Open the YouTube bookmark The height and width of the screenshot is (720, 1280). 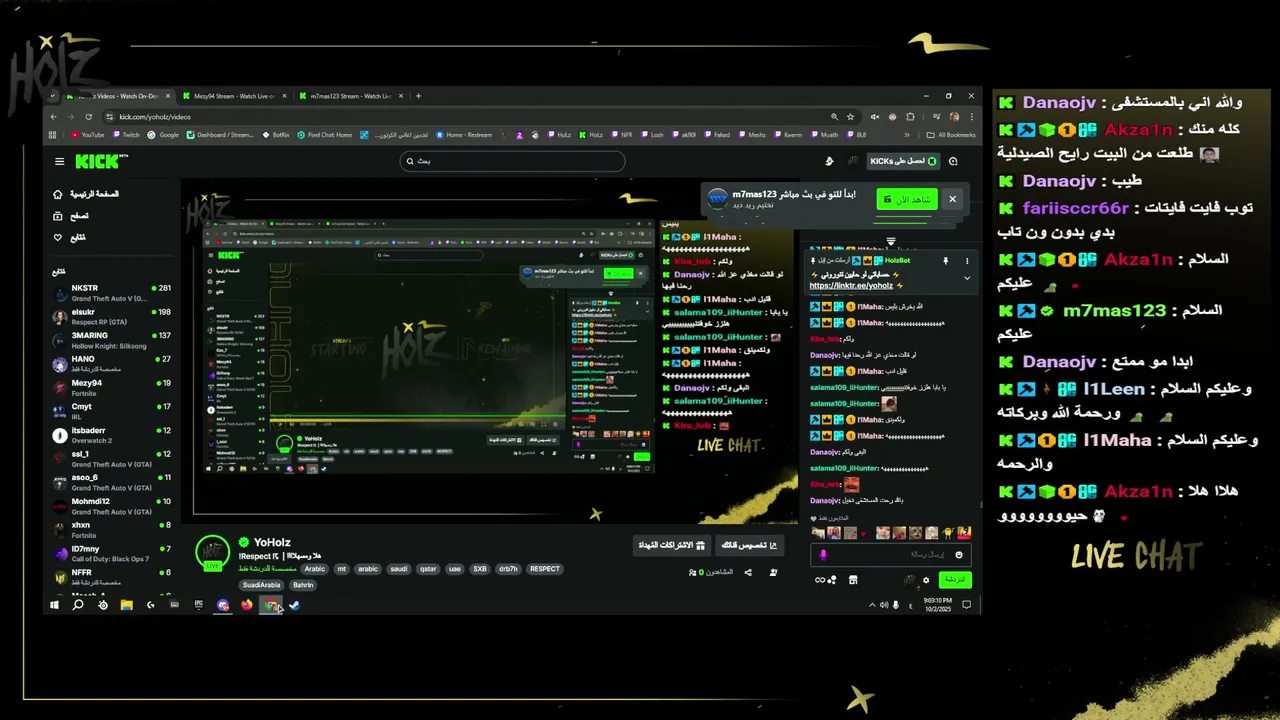click(87, 135)
